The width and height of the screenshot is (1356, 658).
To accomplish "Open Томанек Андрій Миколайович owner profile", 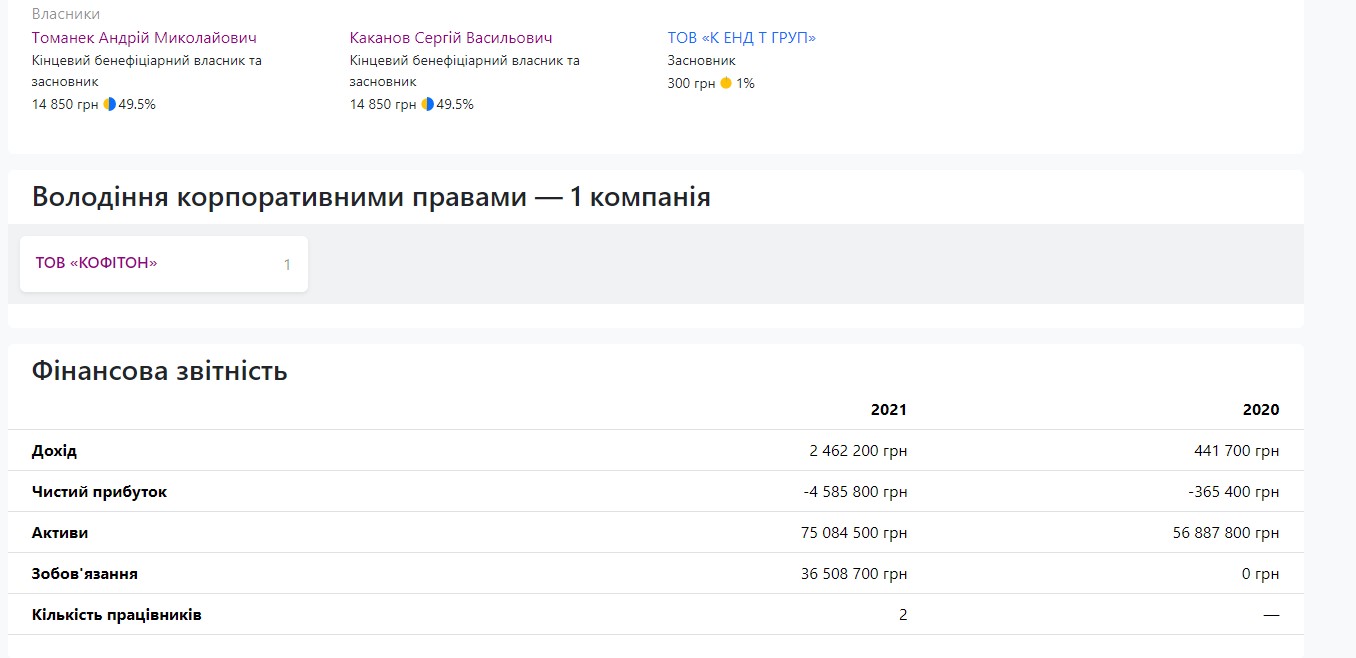I will click(x=144, y=38).
